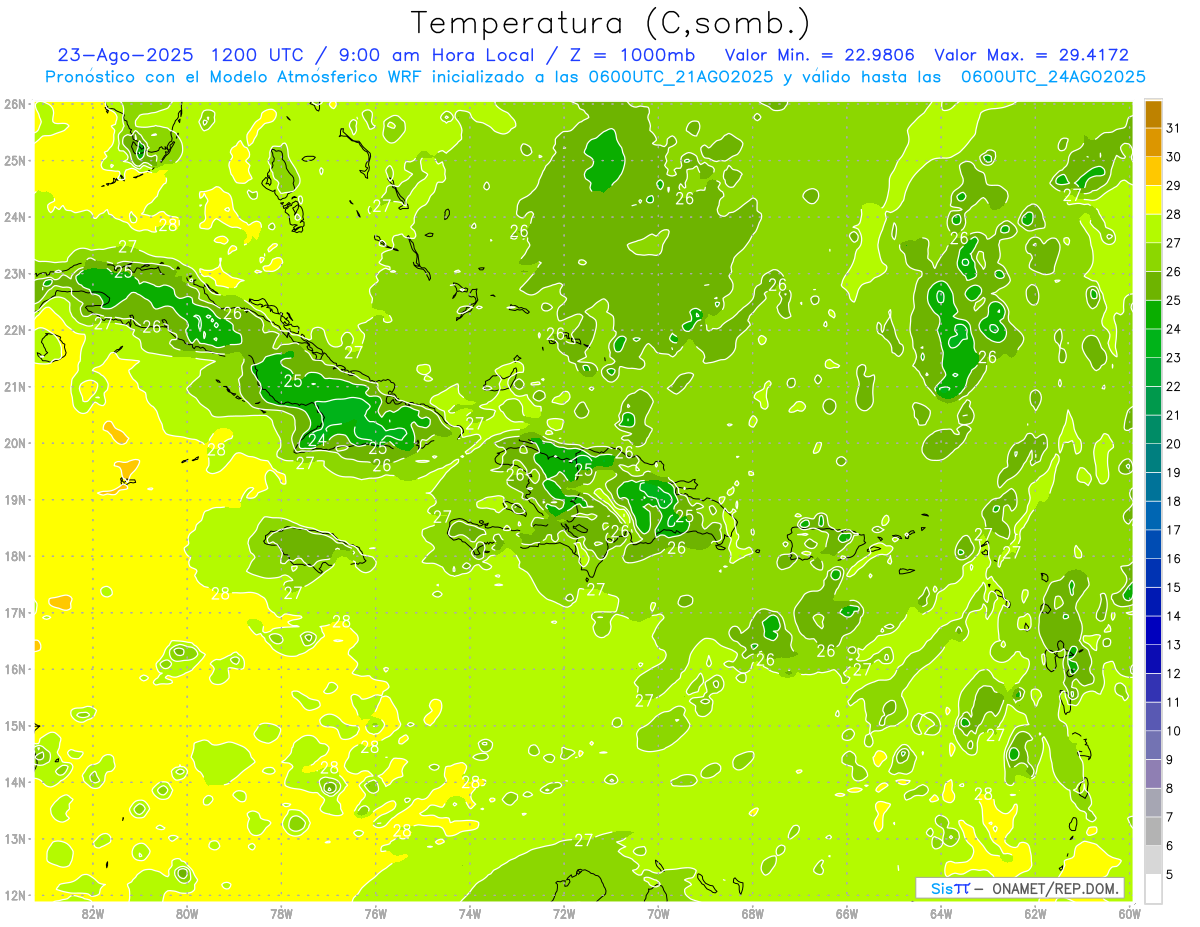The image size is (1200, 927).
Task: Click the '24N' latitude label
Action: pos(14,217)
